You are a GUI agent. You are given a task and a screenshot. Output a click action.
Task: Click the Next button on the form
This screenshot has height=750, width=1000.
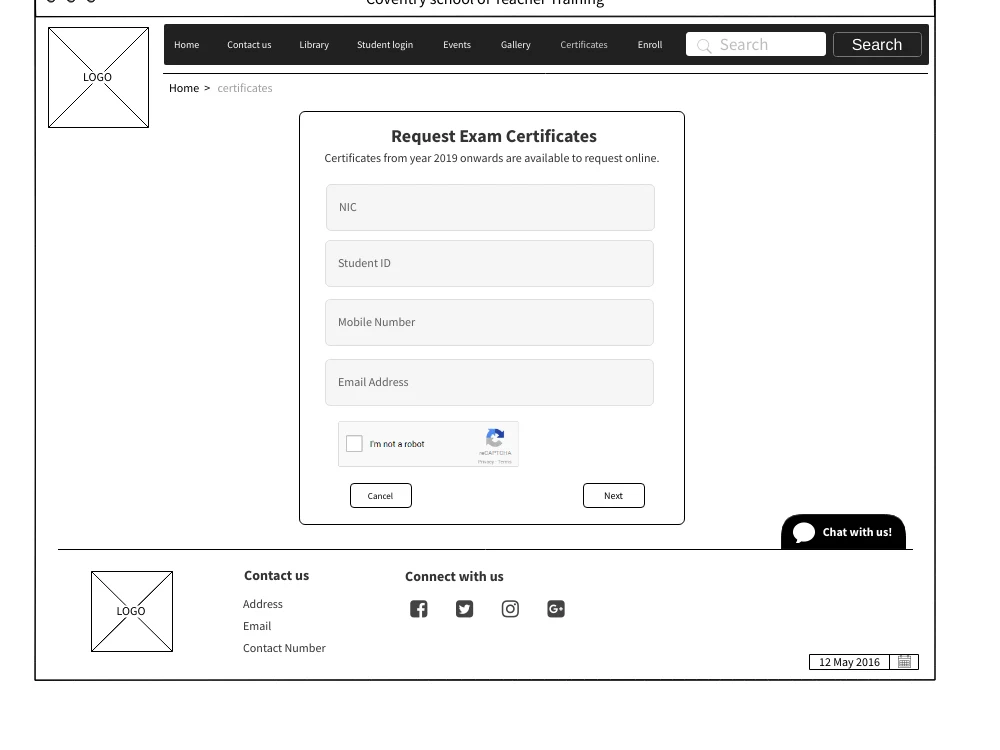(x=613, y=495)
